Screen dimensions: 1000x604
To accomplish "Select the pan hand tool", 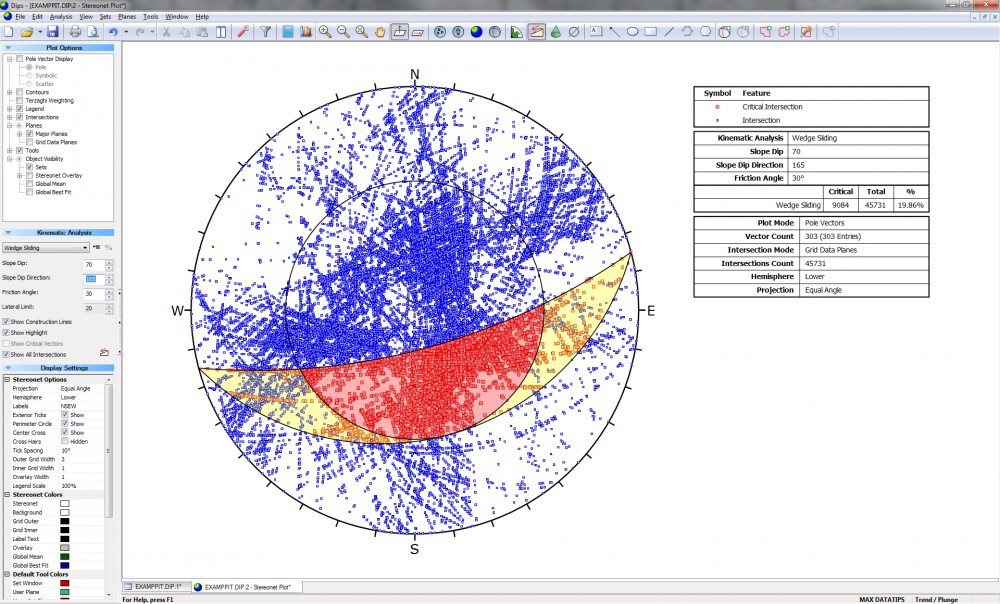I will [380, 32].
